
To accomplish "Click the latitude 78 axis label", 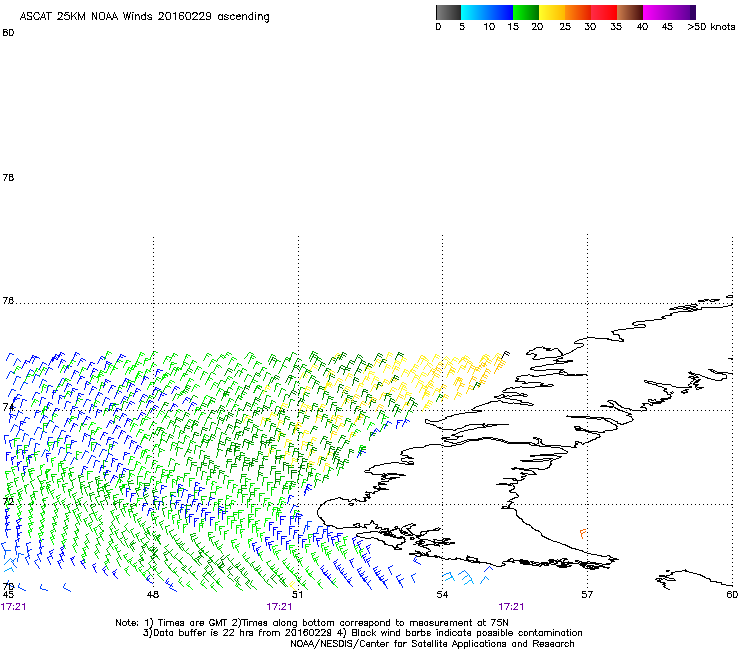I will coord(8,177).
